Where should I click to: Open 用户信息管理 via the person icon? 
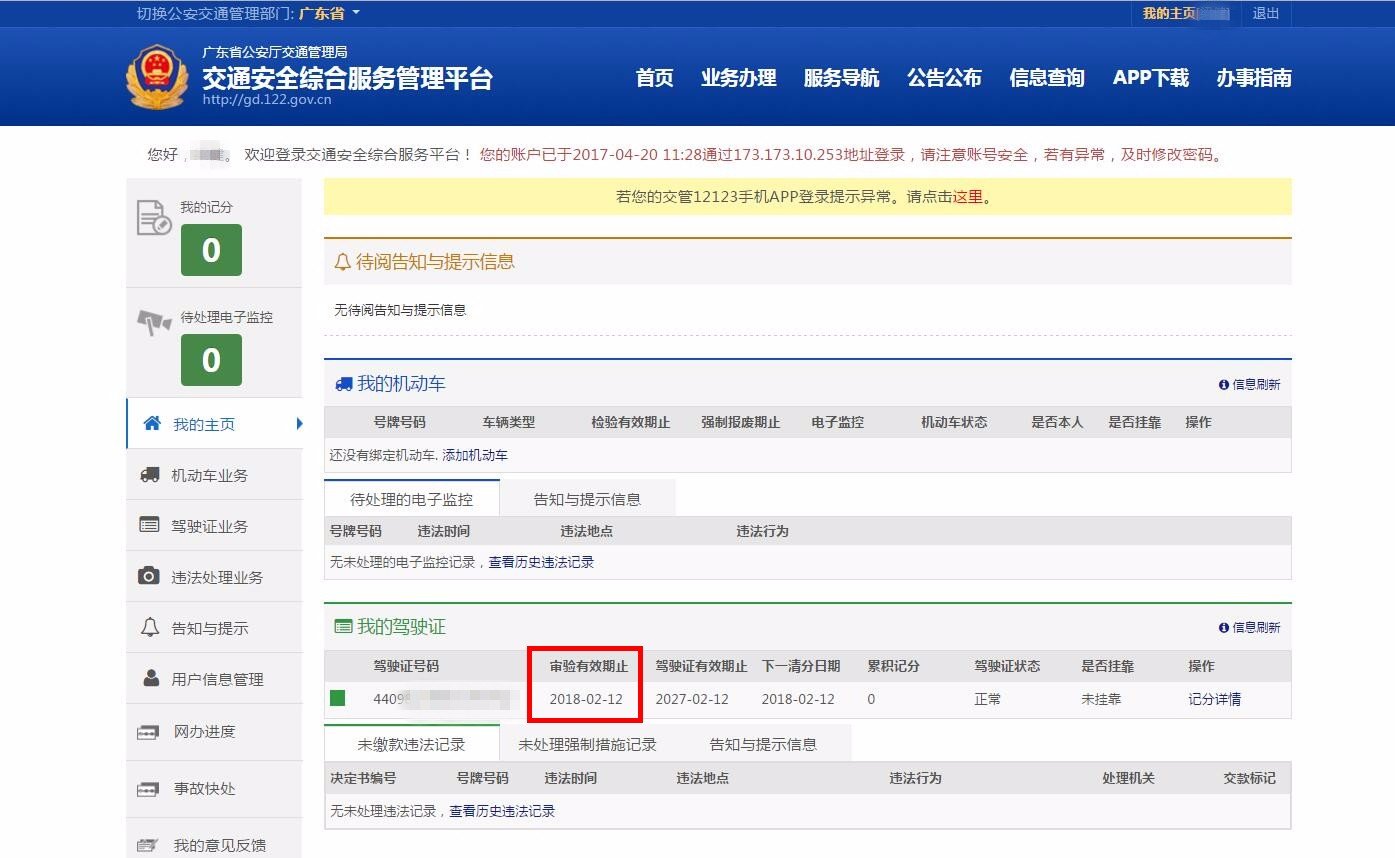click(x=151, y=678)
